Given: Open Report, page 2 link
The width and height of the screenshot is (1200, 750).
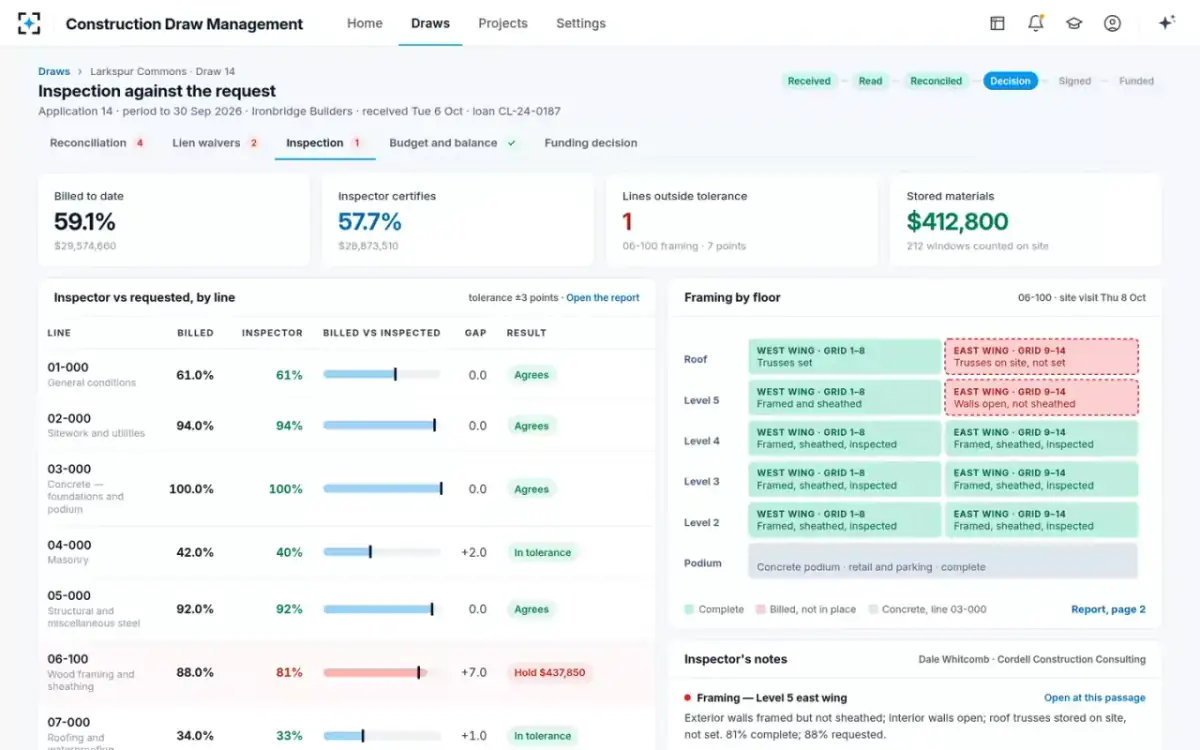Looking at the screenshot, I should [1108, 609].
